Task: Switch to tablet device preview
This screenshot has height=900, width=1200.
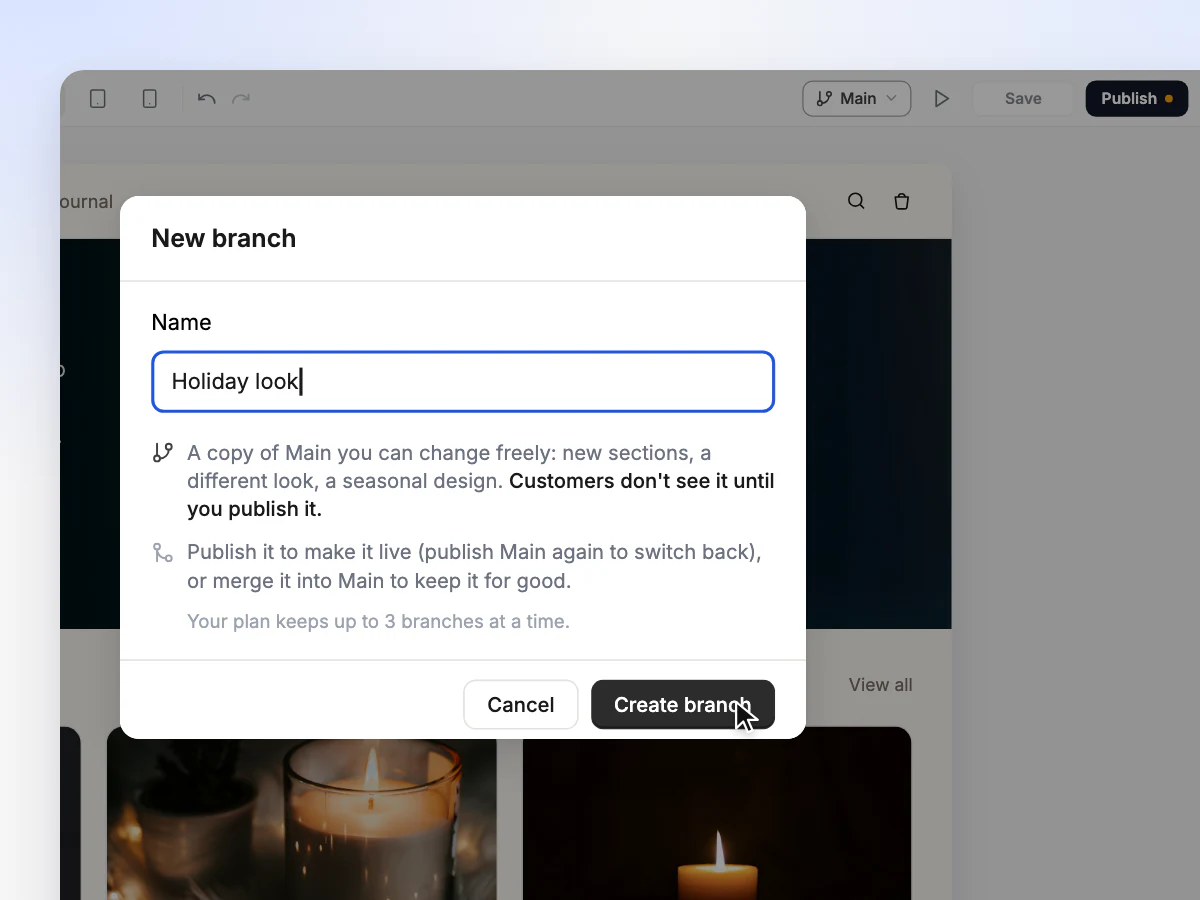Action: pyautogui.click(x=98, y=99)
